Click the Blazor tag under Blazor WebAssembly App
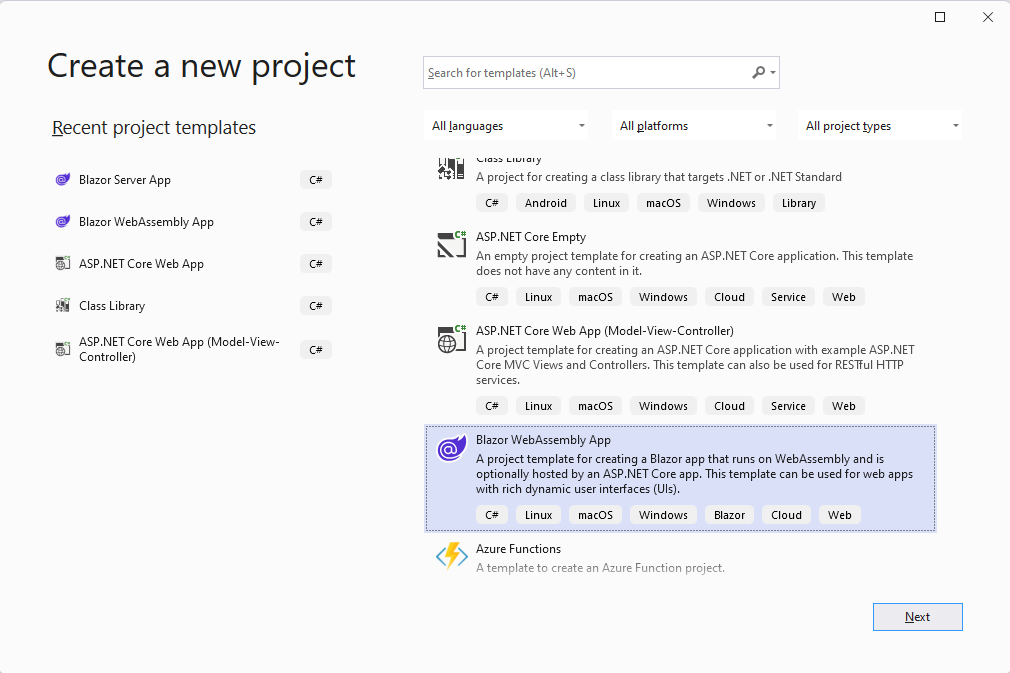 [x=729, y=515]
